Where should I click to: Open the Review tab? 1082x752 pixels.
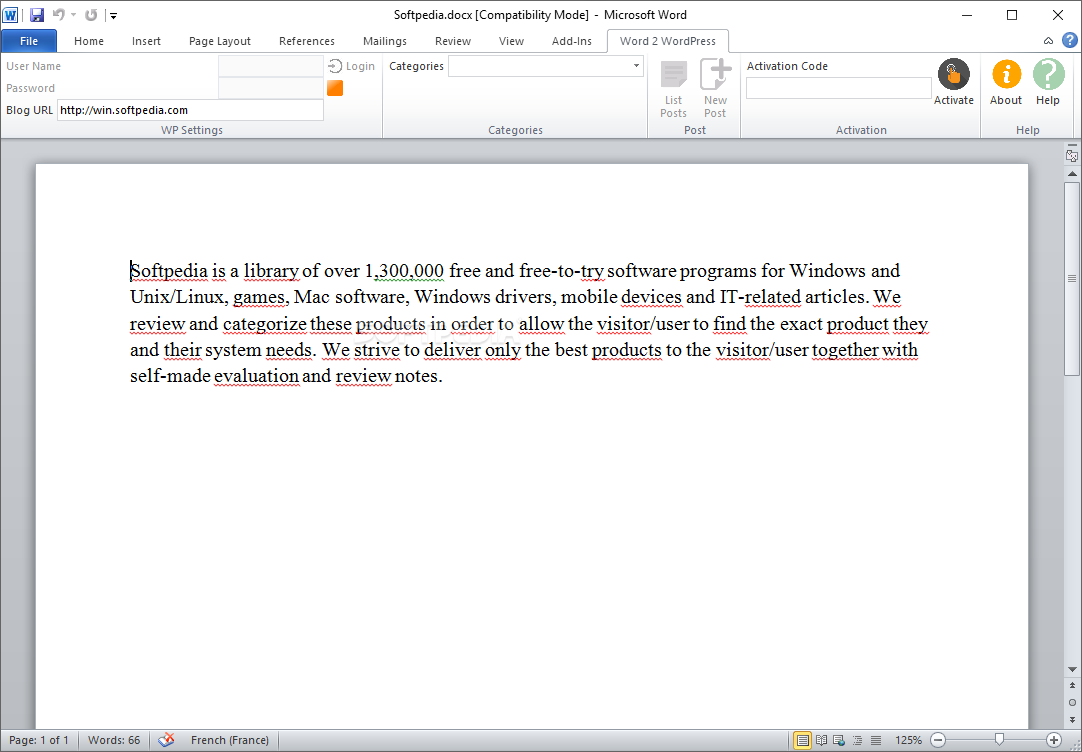(453, 41)
